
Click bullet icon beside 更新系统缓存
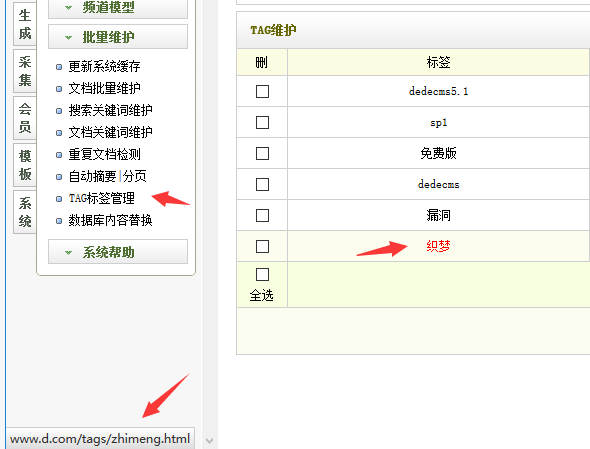pos(59,67)
